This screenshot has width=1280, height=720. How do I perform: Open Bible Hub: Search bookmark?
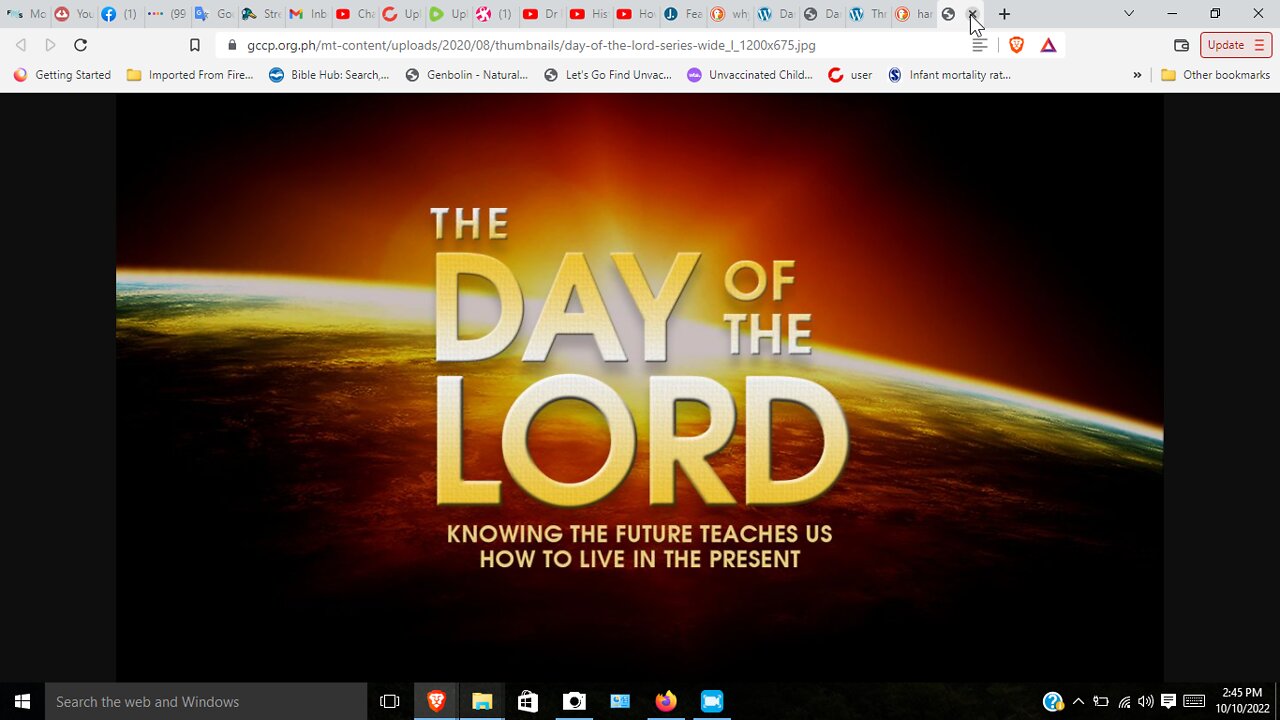pyautogui.click(x=329, y=75)
